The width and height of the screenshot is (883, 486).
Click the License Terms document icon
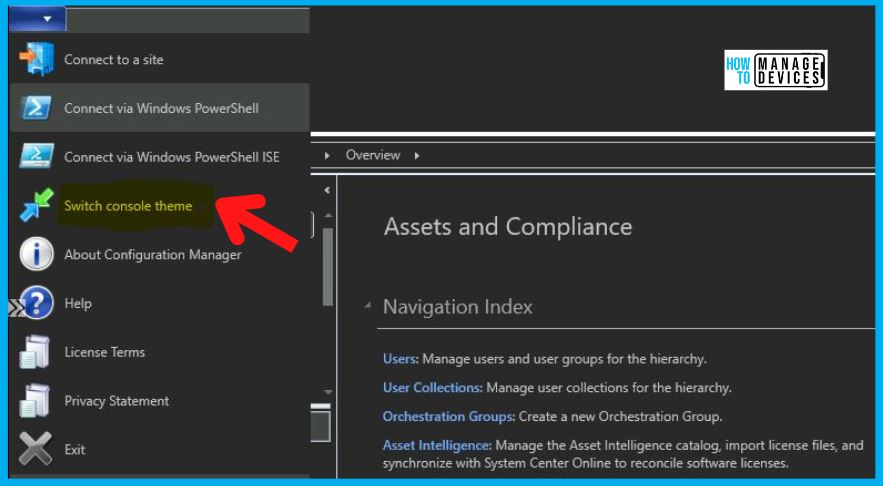(x=35, y=351)
